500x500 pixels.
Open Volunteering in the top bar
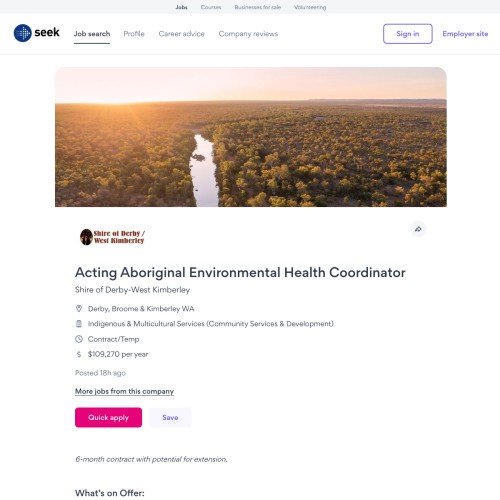(x=310, y=7)
